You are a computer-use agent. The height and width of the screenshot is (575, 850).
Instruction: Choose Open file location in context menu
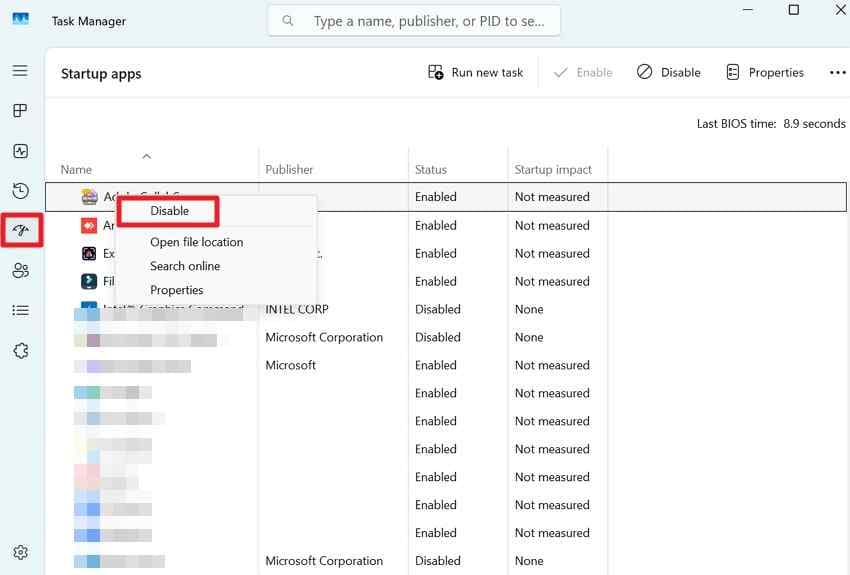tap(197, 242)
